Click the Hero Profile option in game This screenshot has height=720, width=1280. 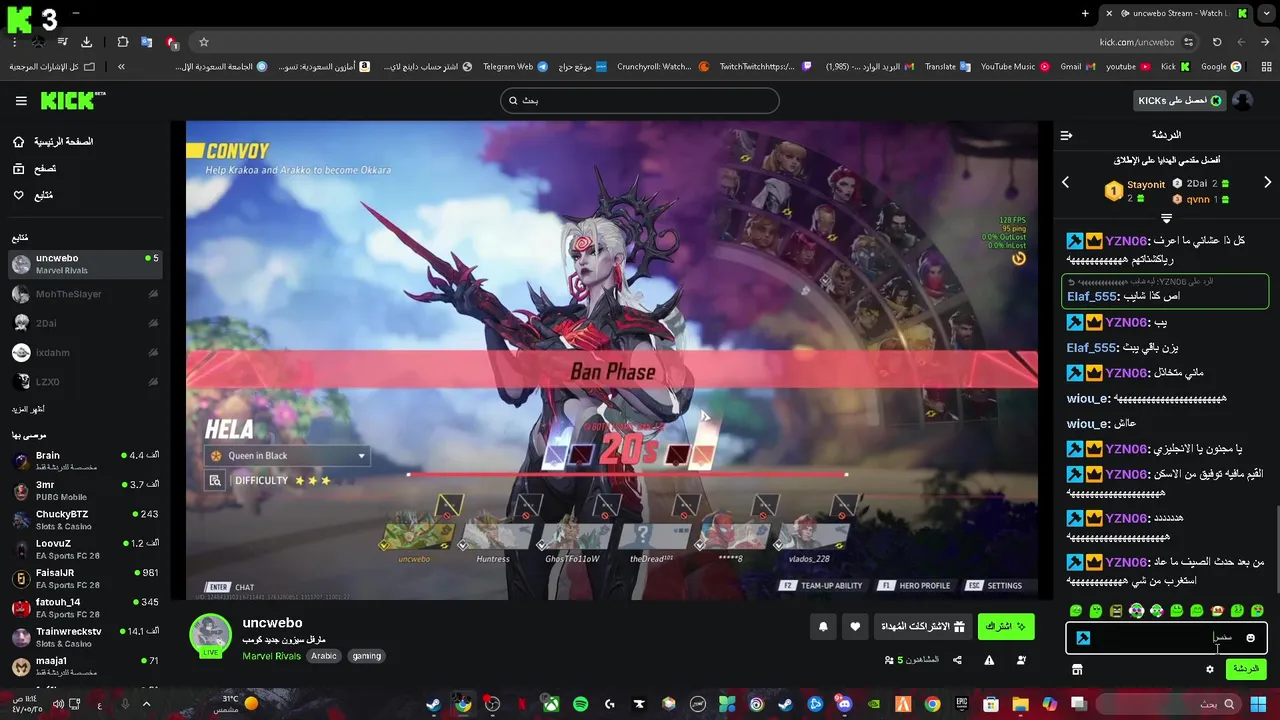(914, 586)
